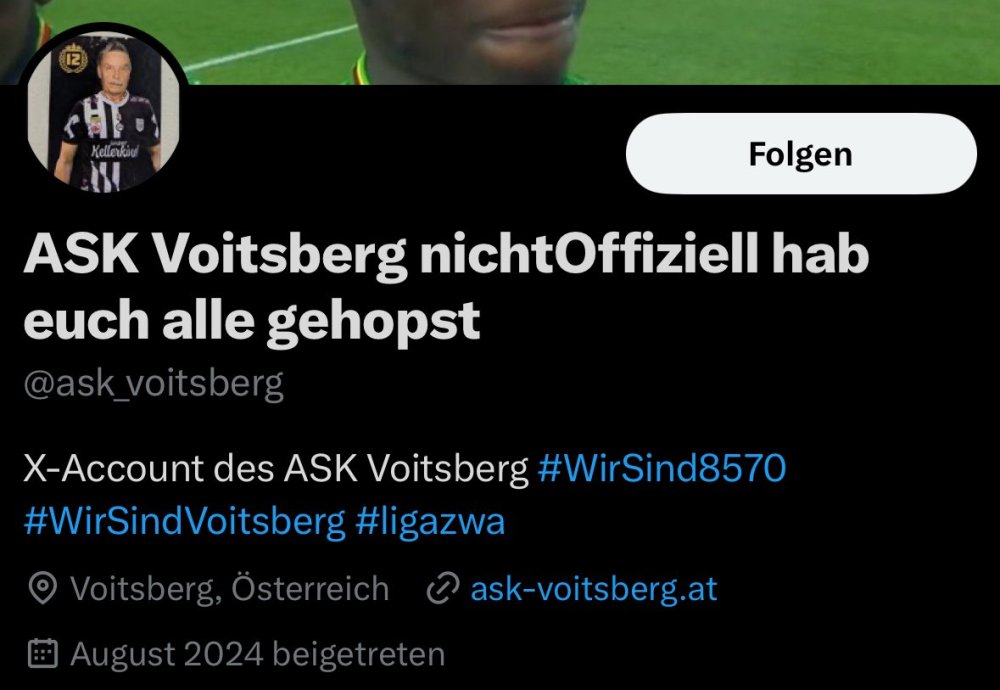Tap the Folgen button
This screenshot has height=690, width=1000.
click(801, 154)
